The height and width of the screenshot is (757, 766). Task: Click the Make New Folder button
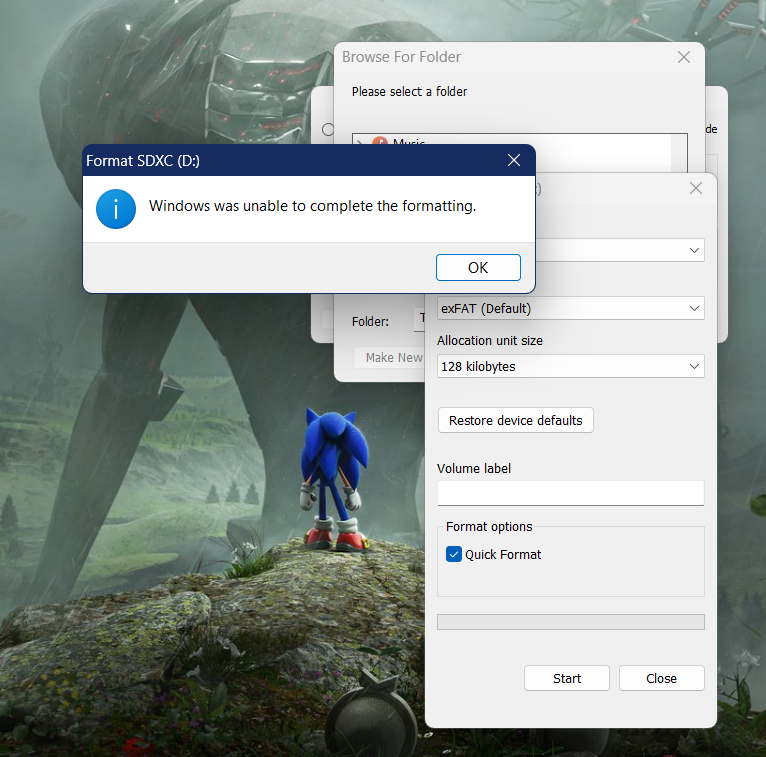390,357
